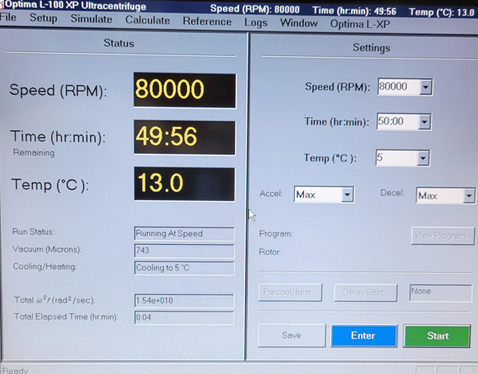Click the blue Enter button
The height and width of the screenshot is (374, 478).
point(364,336)
